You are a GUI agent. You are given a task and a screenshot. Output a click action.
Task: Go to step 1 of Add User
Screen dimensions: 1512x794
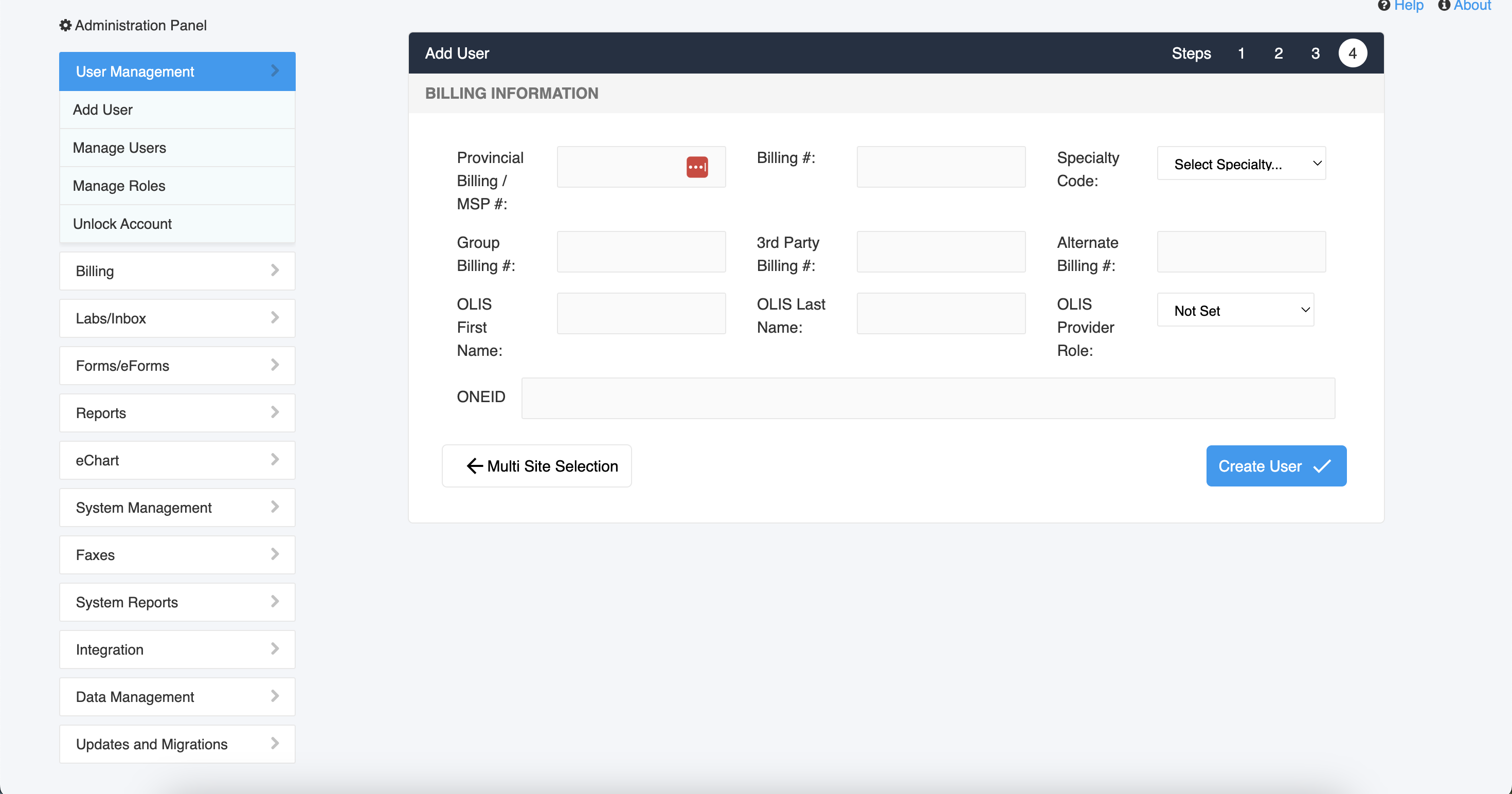(x=1241, y=53)
